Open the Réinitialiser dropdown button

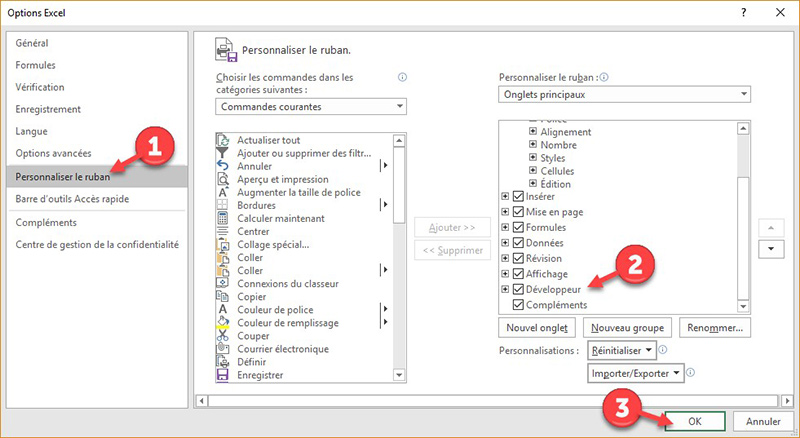(x=621, y=350)
